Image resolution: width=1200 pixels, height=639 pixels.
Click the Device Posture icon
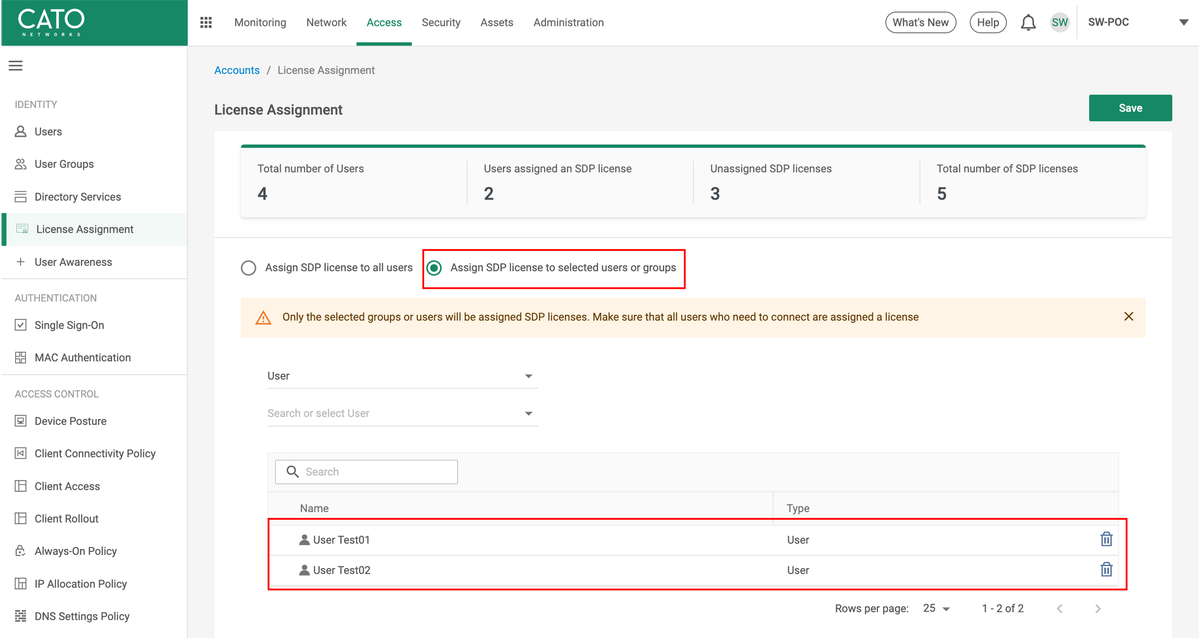[21, 421]
